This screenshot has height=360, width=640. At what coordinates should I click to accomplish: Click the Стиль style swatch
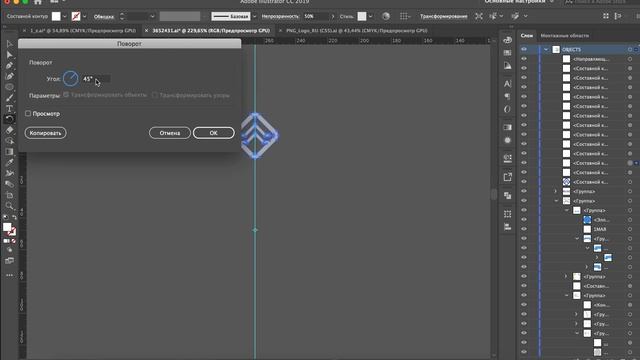[362, 16]
